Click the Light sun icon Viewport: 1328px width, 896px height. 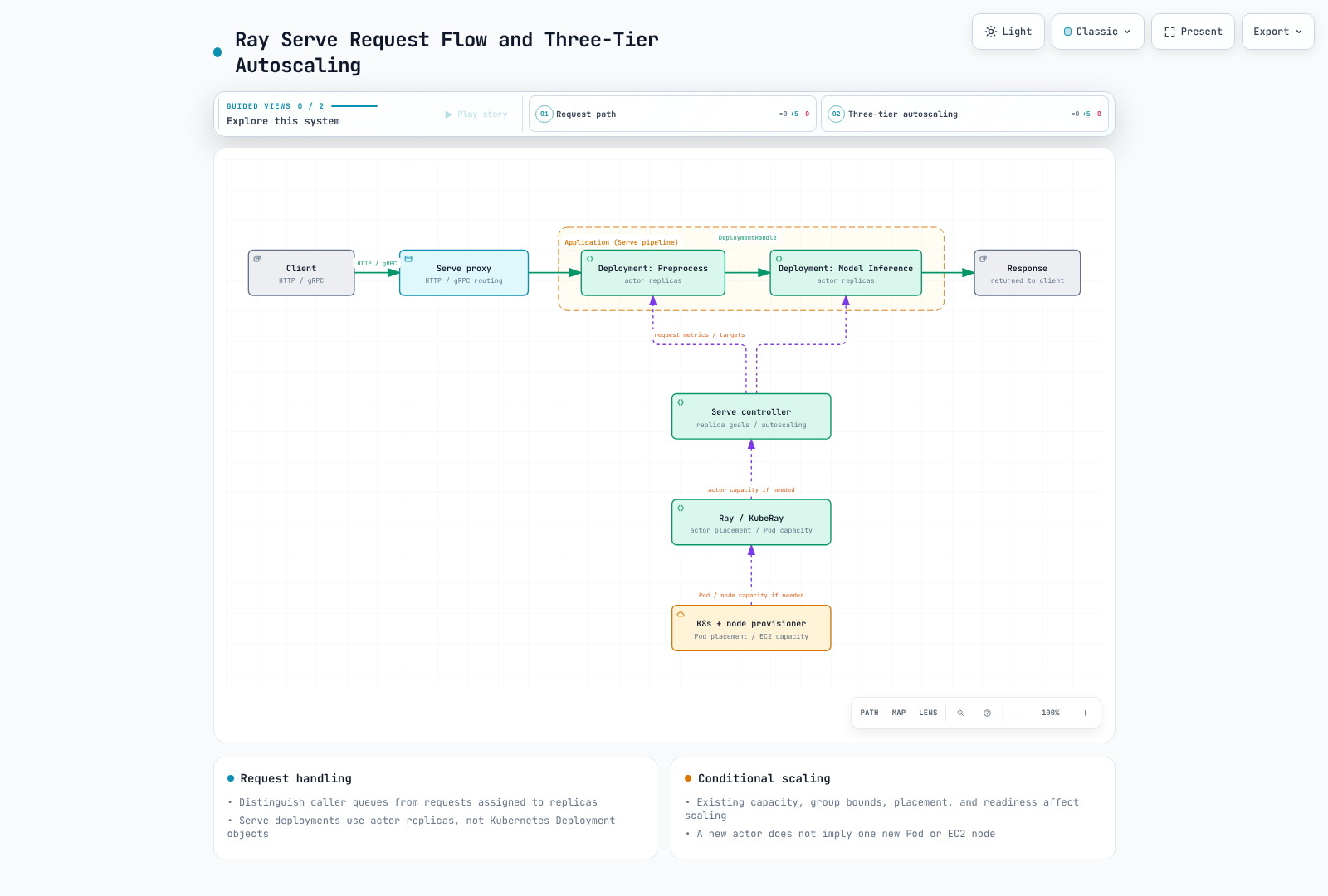991,32
